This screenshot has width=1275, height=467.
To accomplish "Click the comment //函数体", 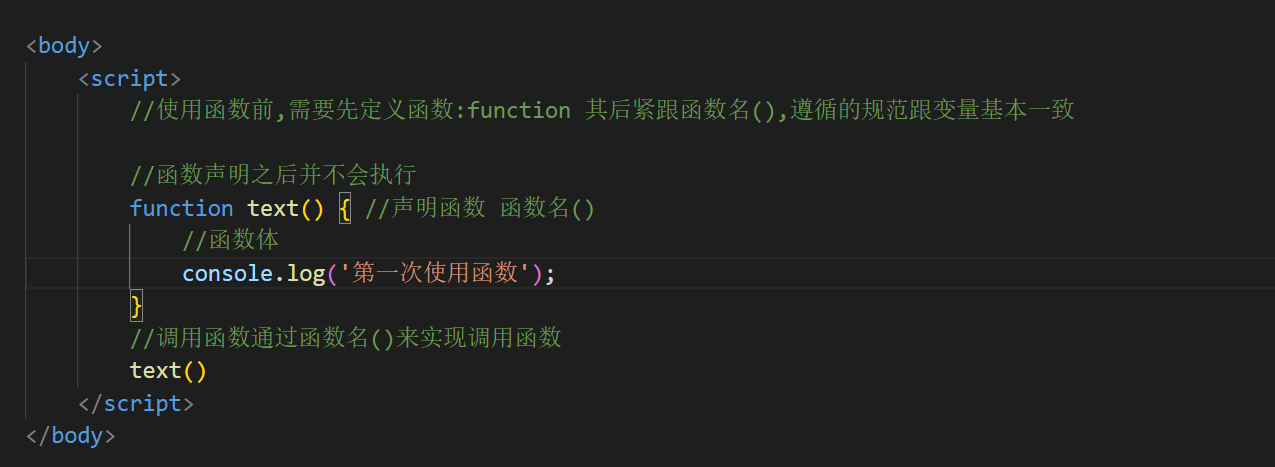I will (x=231, y=240).
